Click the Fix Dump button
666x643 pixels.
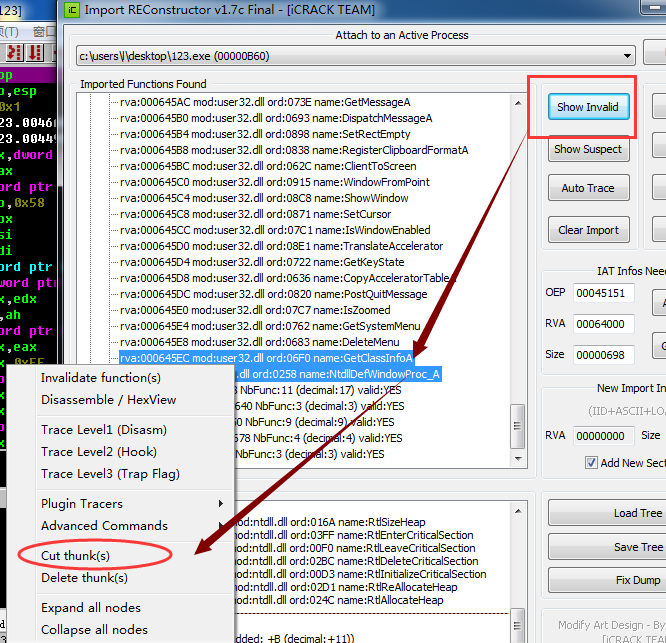(x=607, y=580)
